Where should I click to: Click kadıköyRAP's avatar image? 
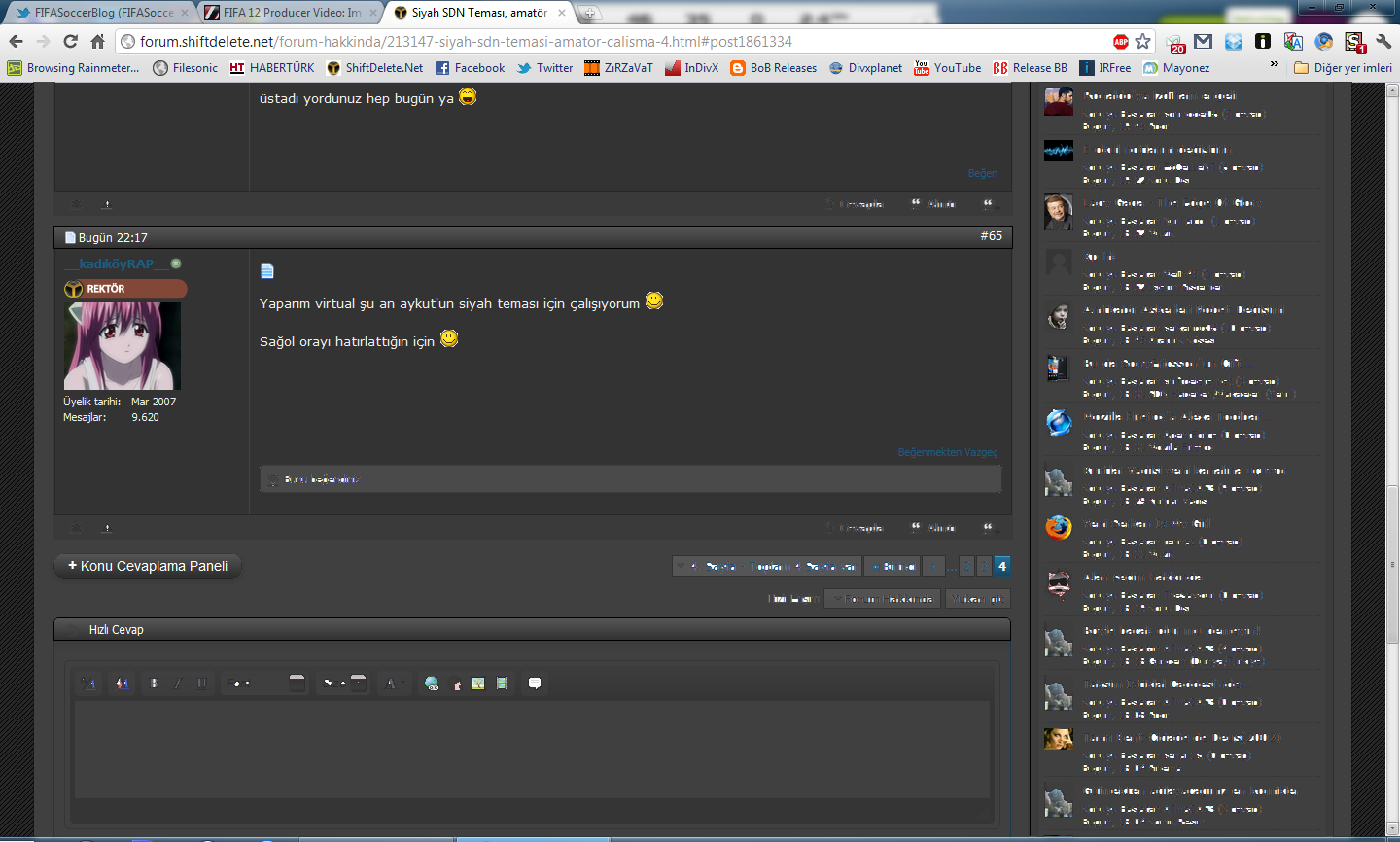(x=122, y=346)
